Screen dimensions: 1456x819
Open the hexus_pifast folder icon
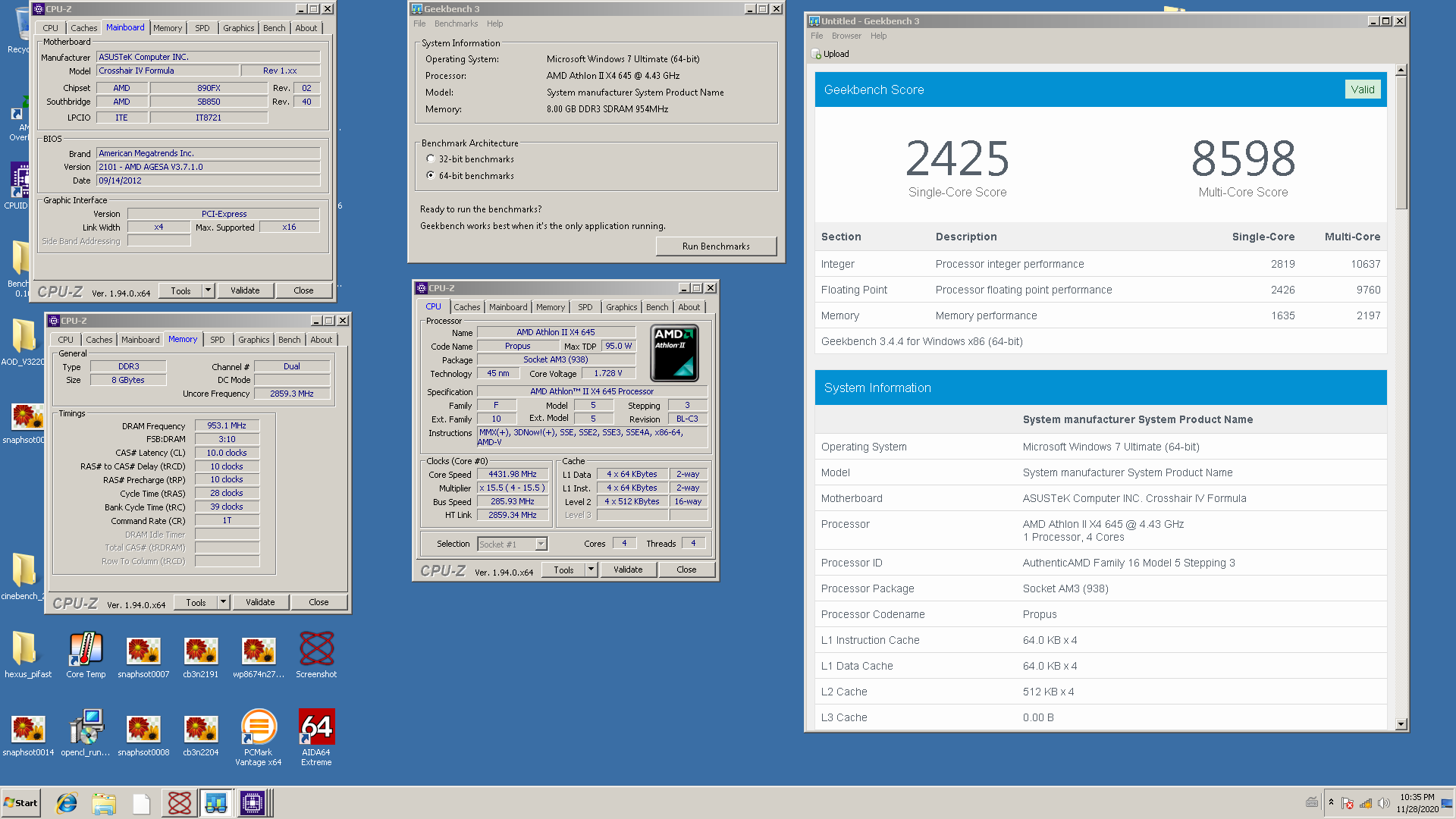28,654
